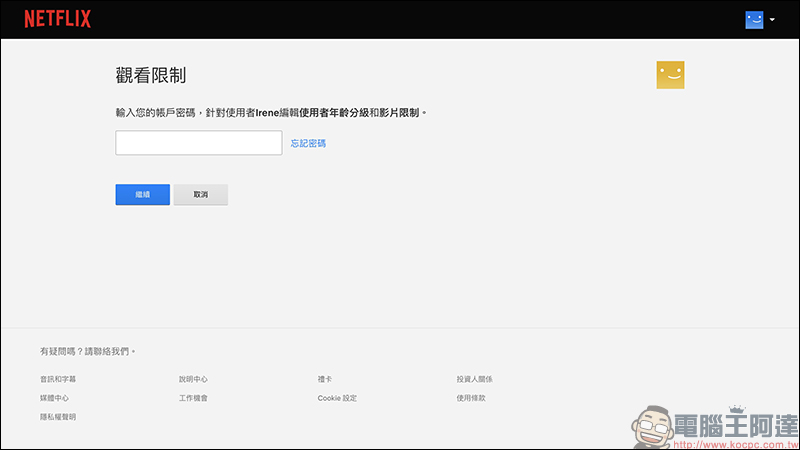Open the 說明中心 help center link
Image resolution: width=800 pixels, height=450 pixels.
coord(193,379)
